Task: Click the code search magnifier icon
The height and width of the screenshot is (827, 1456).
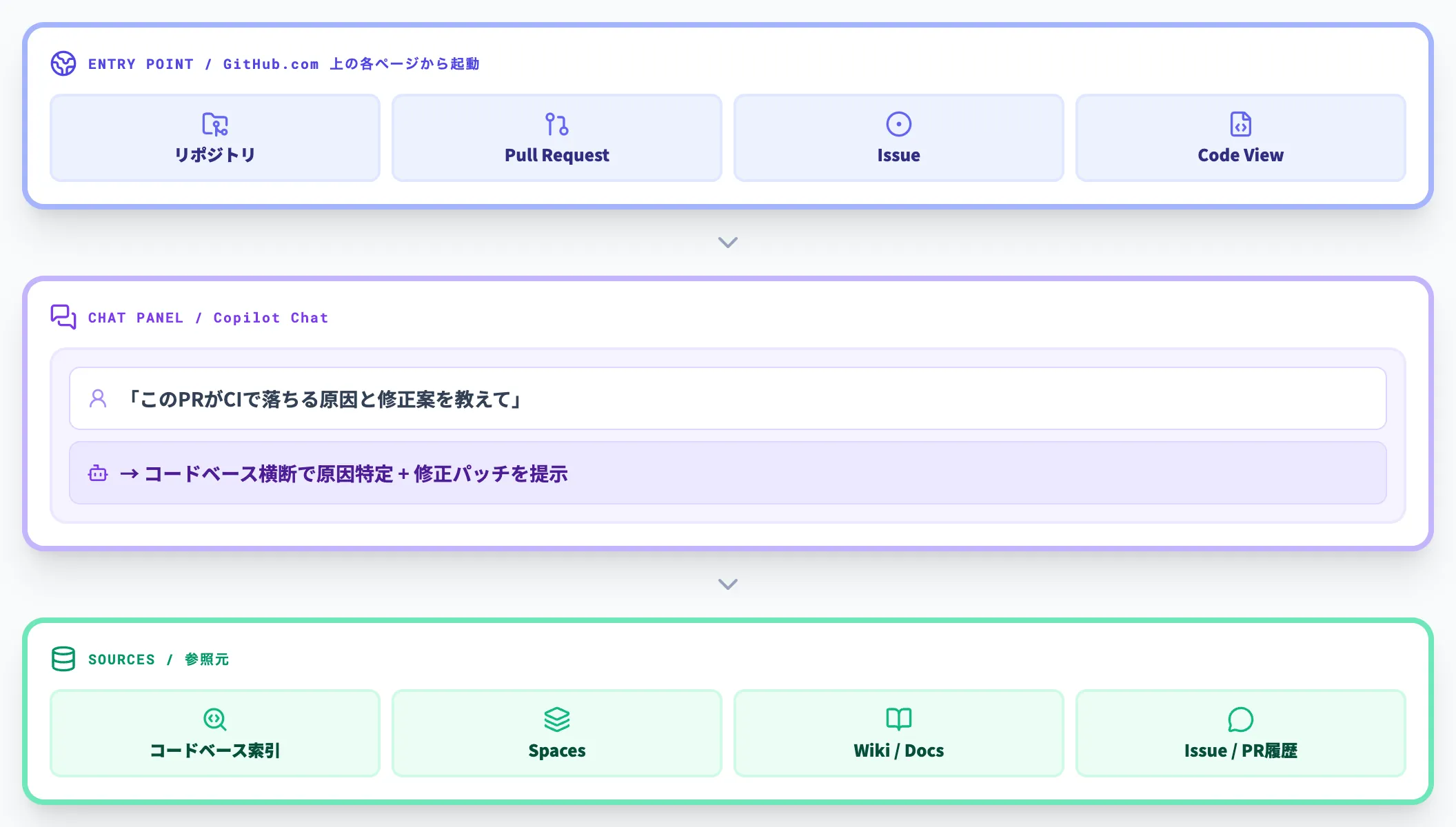Action: [215, 719]
